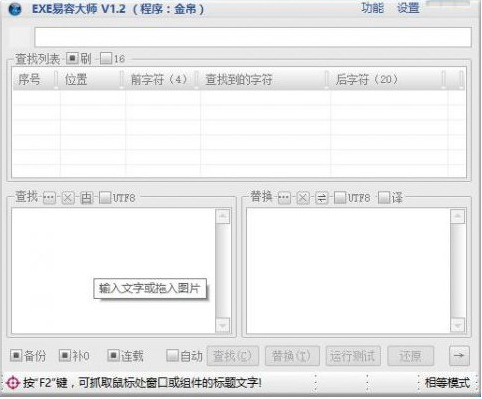This screenshot has height=399, width=482.
Task: Click the 替换(T) button
Action: [x=292, y=356]
